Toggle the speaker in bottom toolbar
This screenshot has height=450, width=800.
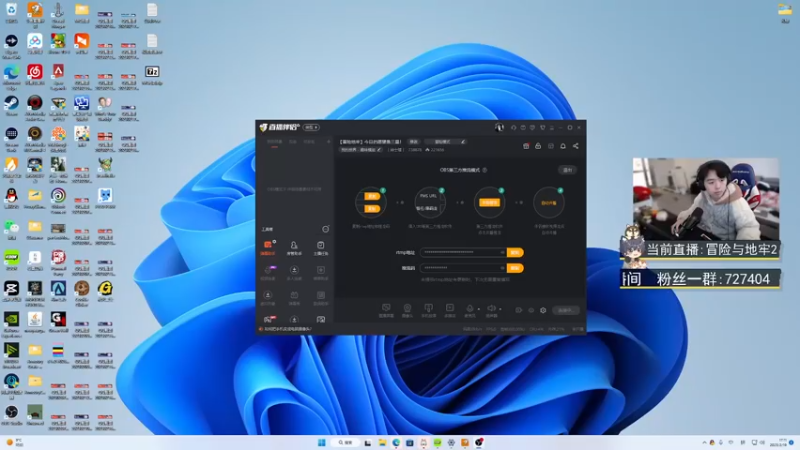click(x=491, y=309)
